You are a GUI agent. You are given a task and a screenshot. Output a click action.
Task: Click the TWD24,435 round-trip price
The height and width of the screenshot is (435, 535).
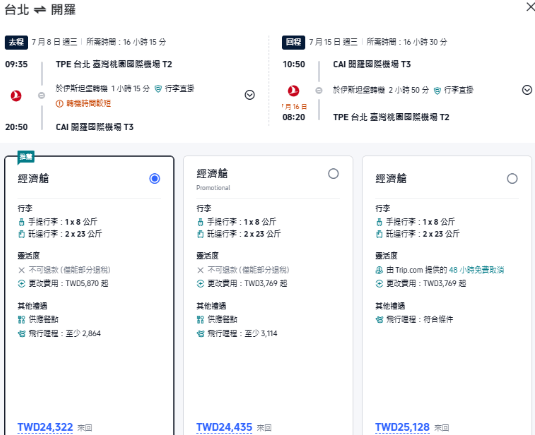224,427
